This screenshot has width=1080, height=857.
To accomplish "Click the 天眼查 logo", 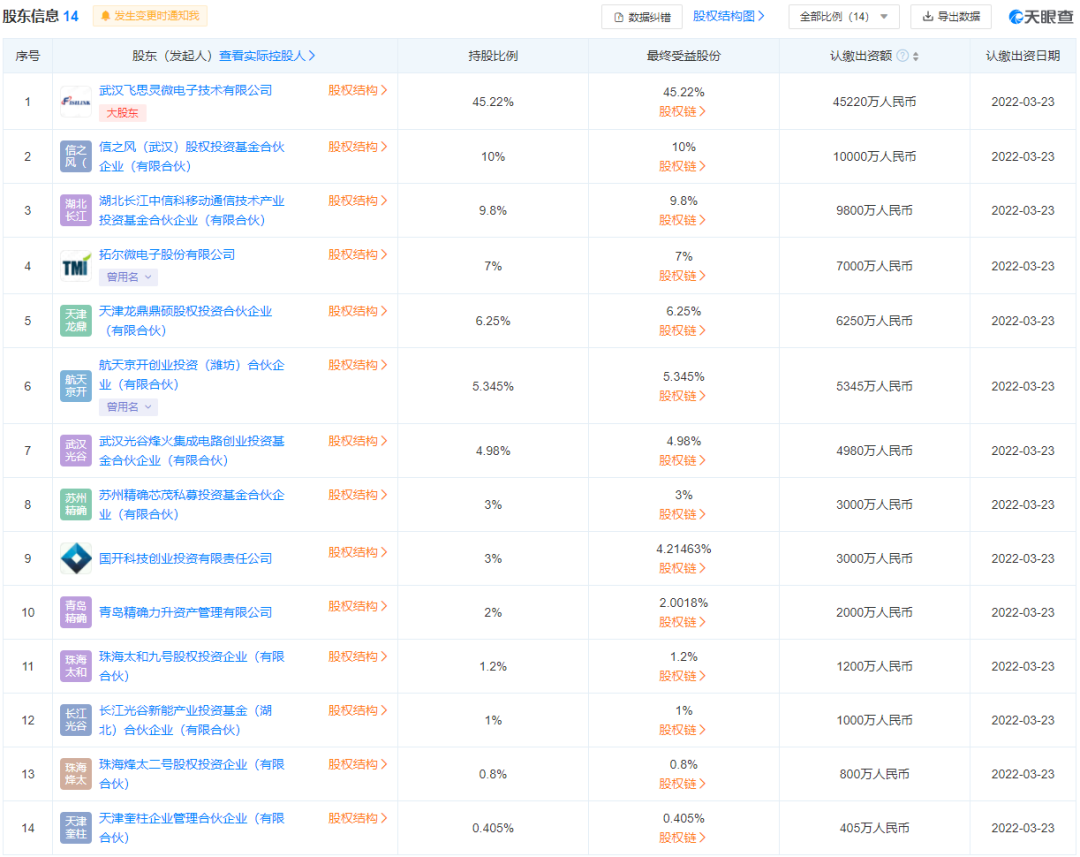I will [x=1041, y=17].
